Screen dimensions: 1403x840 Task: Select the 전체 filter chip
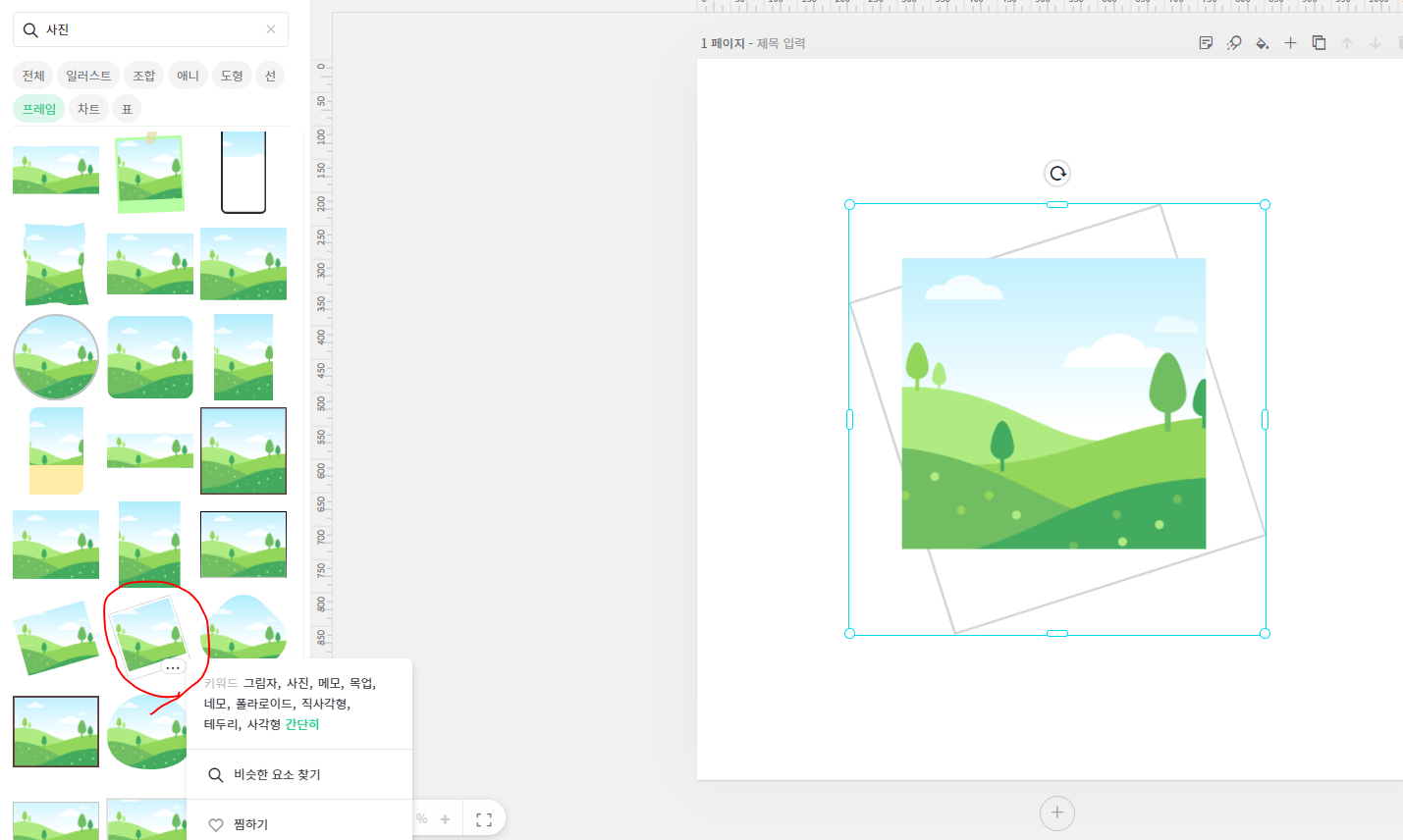point(33,76)
